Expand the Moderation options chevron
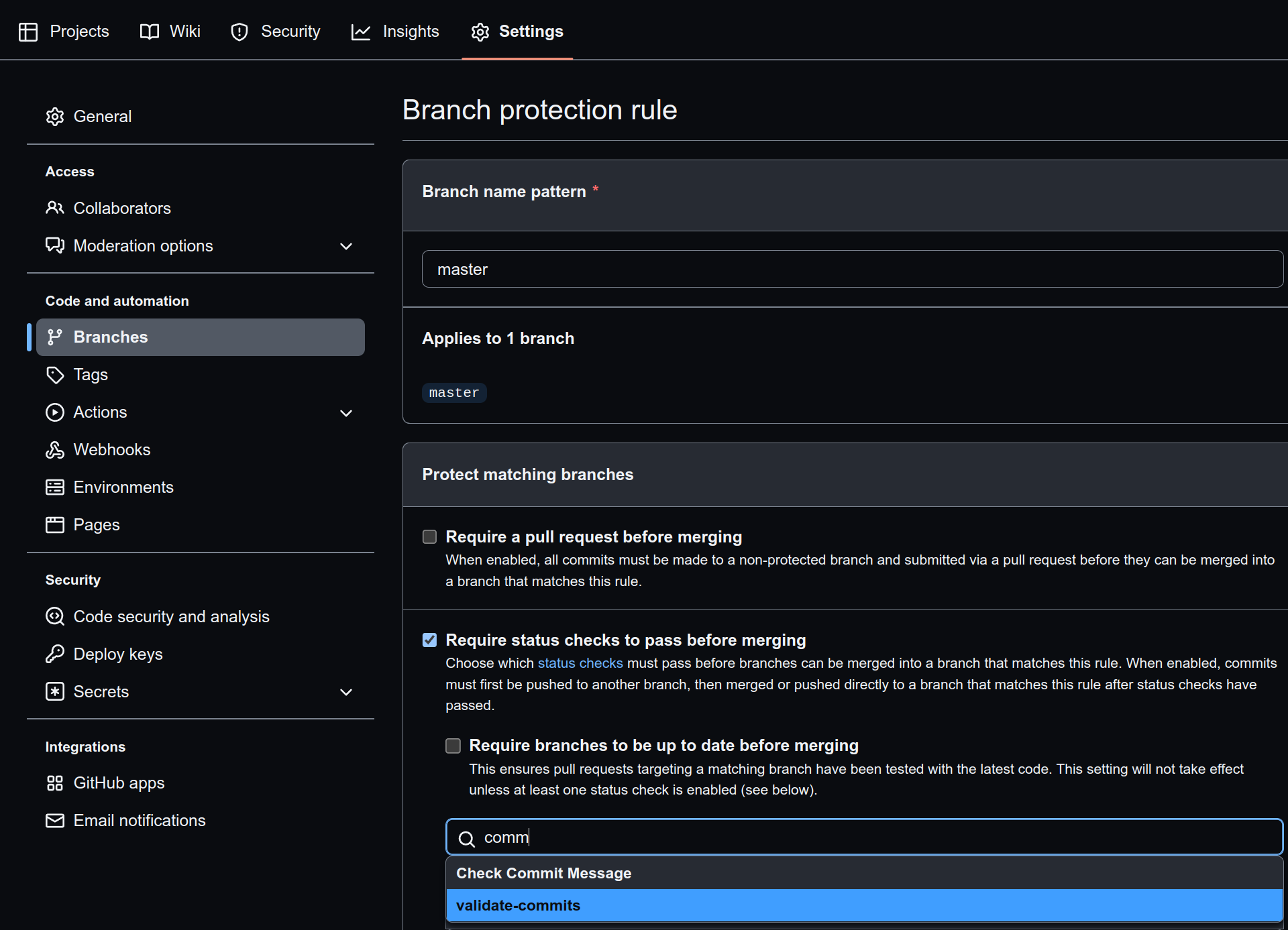 coord(346,246)
